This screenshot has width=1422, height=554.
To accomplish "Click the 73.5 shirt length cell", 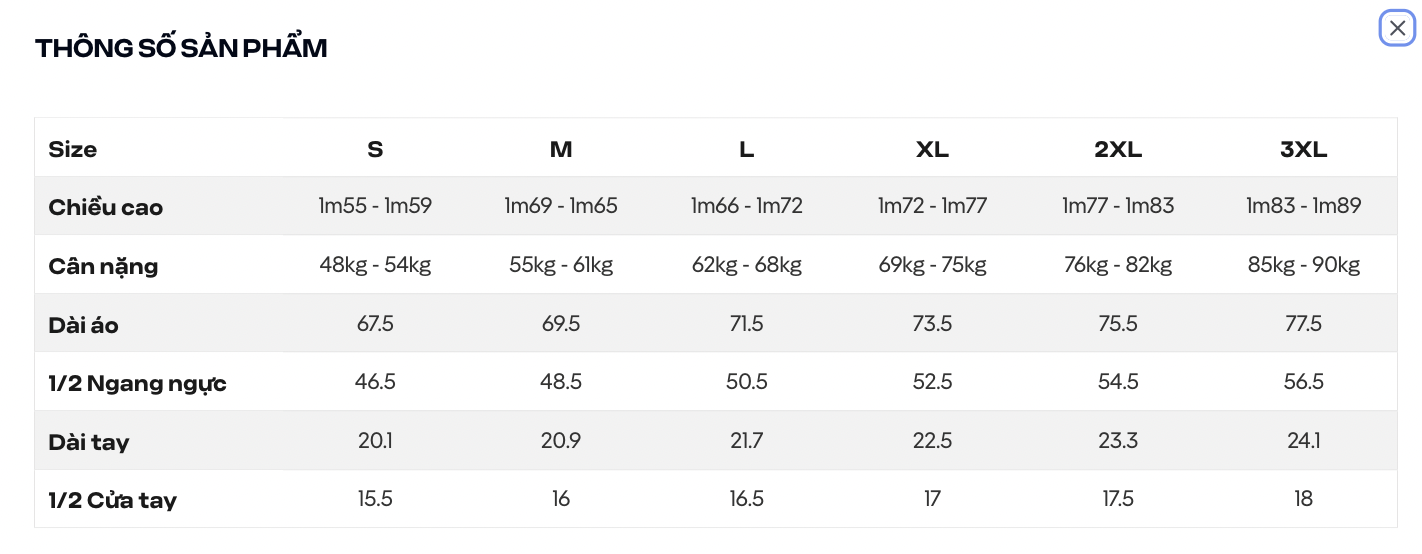I will click(x=932, y=323).
